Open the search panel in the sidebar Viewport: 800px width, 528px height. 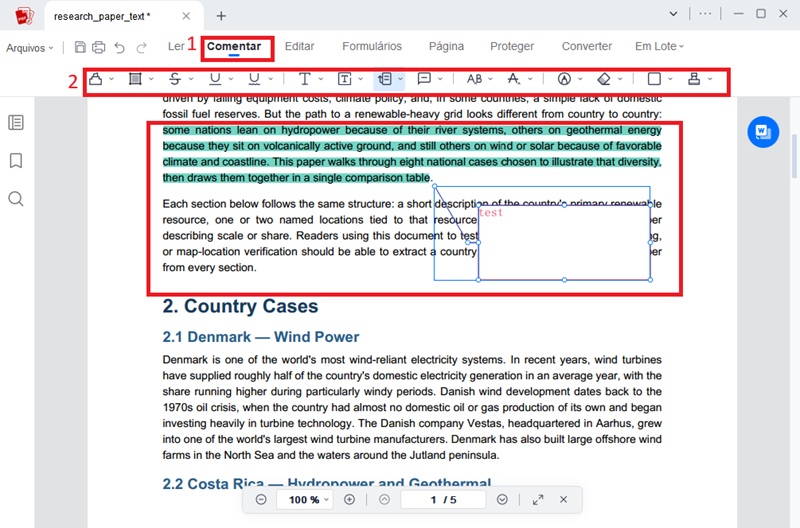pyautogui.click(x=16, y=198)
